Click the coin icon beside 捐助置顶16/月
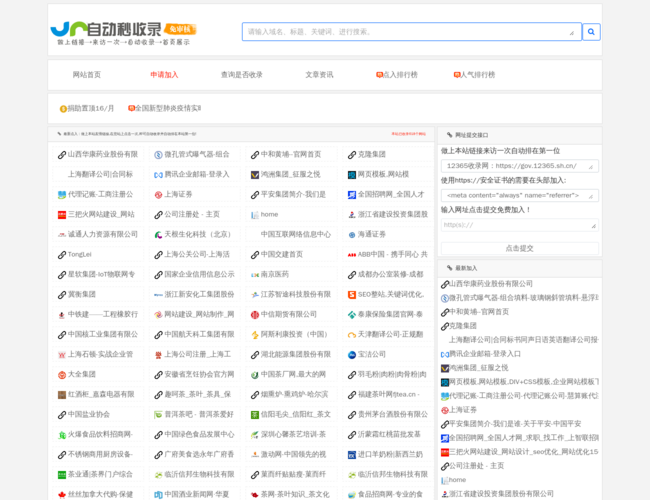 coord(63,109)
